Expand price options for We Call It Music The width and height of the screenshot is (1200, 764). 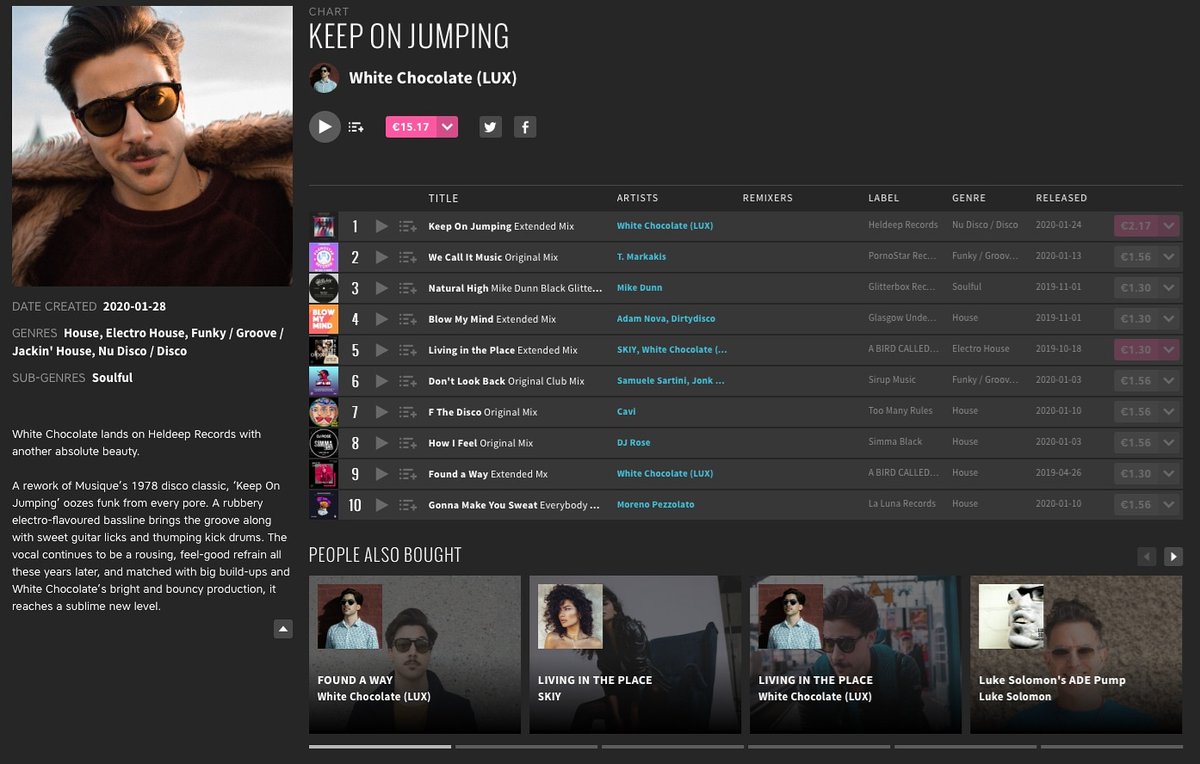1168,257
